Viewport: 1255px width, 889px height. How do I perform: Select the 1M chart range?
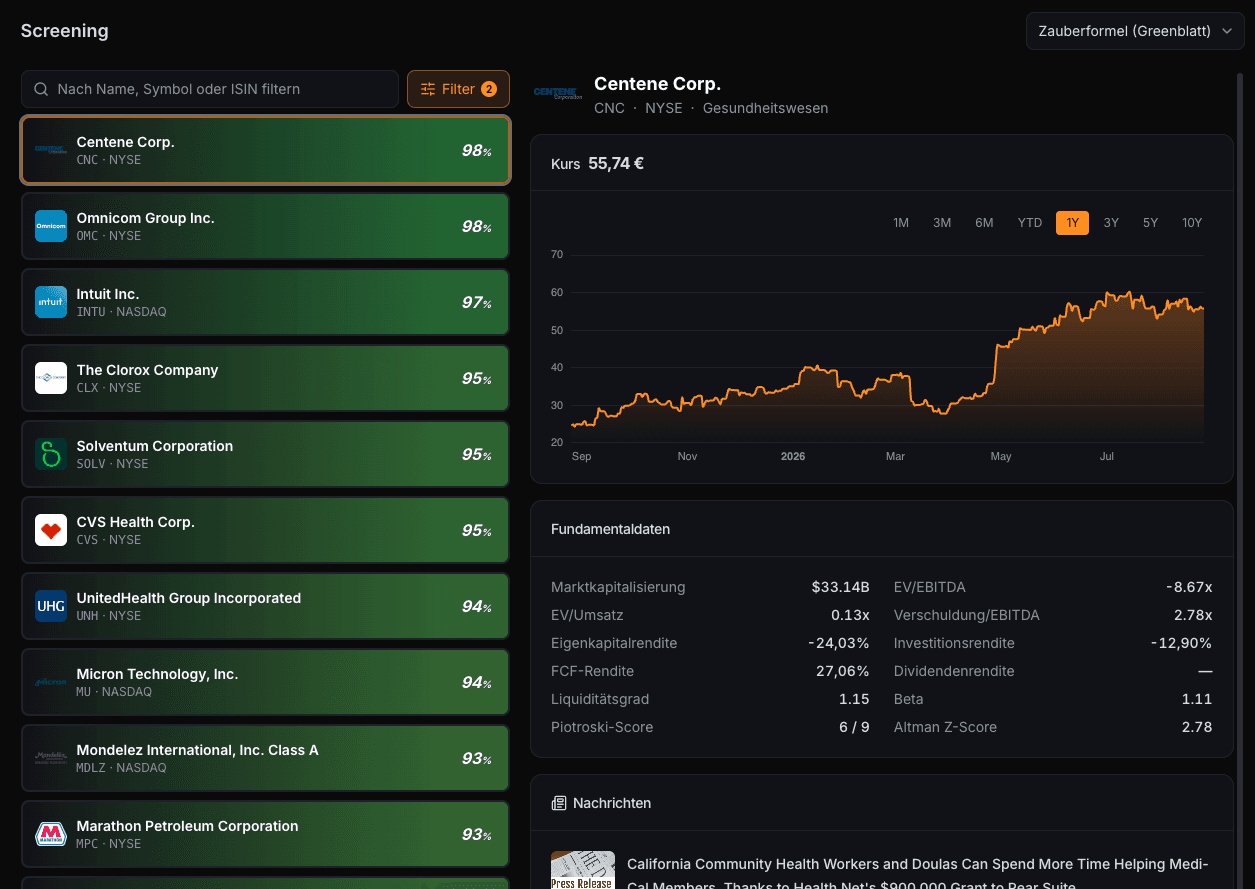pos(901,223)
